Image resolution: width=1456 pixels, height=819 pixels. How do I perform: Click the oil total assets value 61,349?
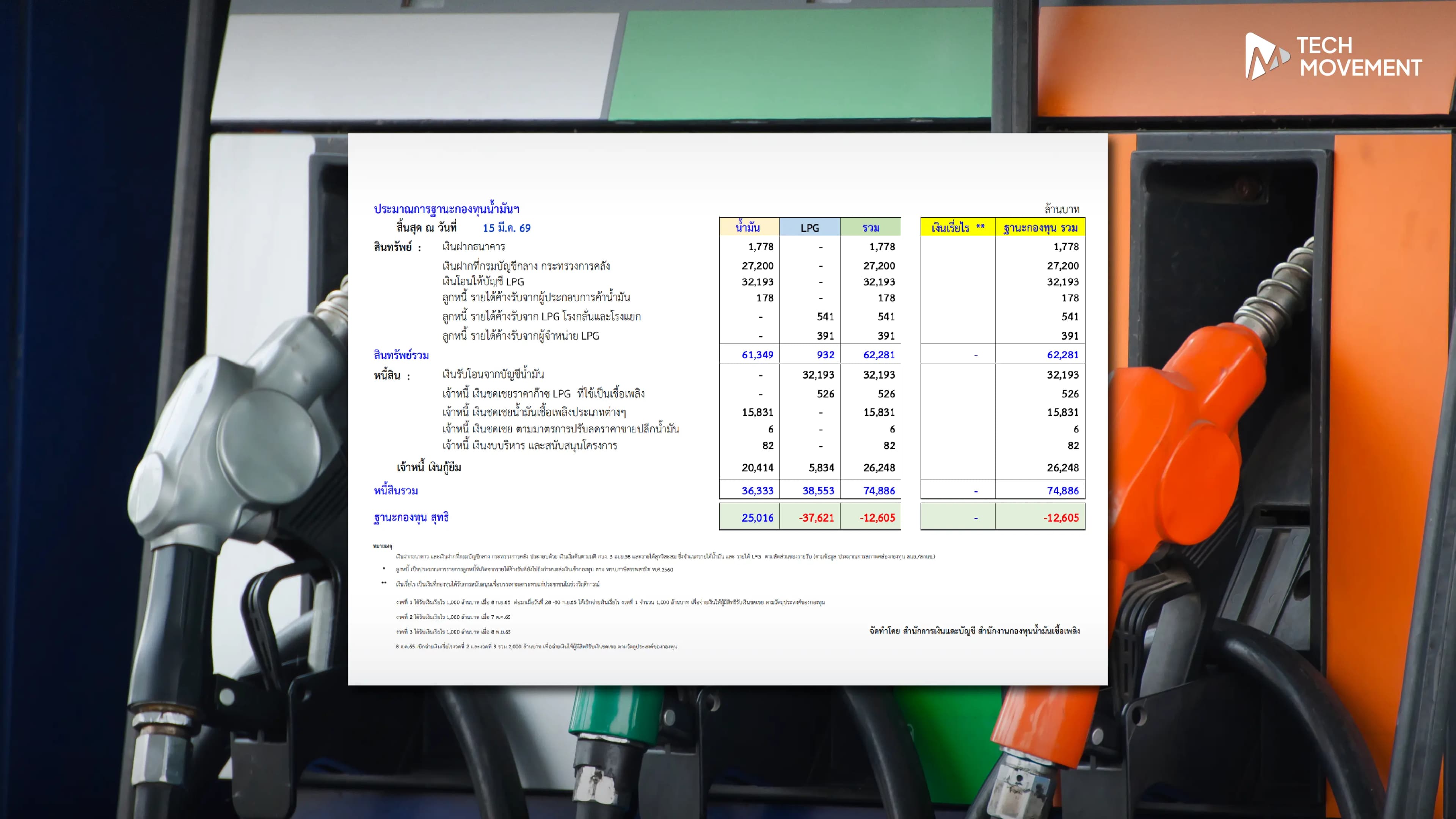[757, 355]
